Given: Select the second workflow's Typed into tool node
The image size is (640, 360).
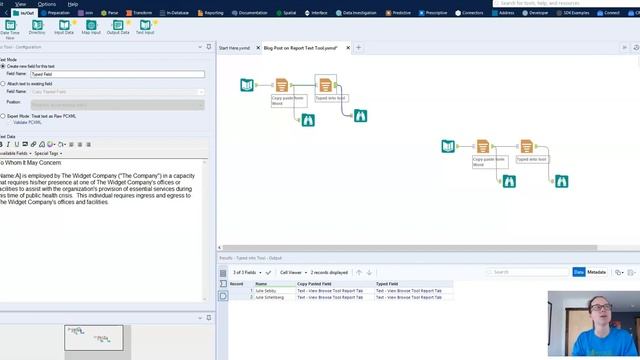Looking at the screenshot, I should pos(527,146).
